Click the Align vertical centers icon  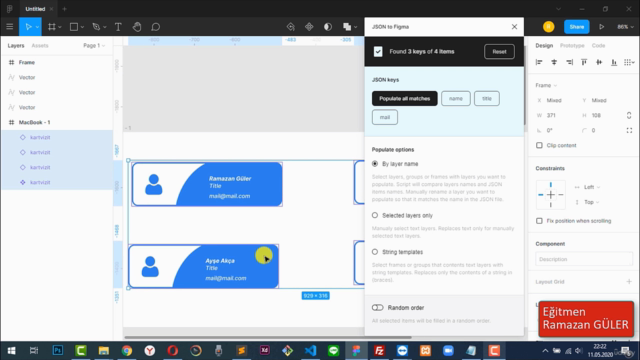coord(599,62)
